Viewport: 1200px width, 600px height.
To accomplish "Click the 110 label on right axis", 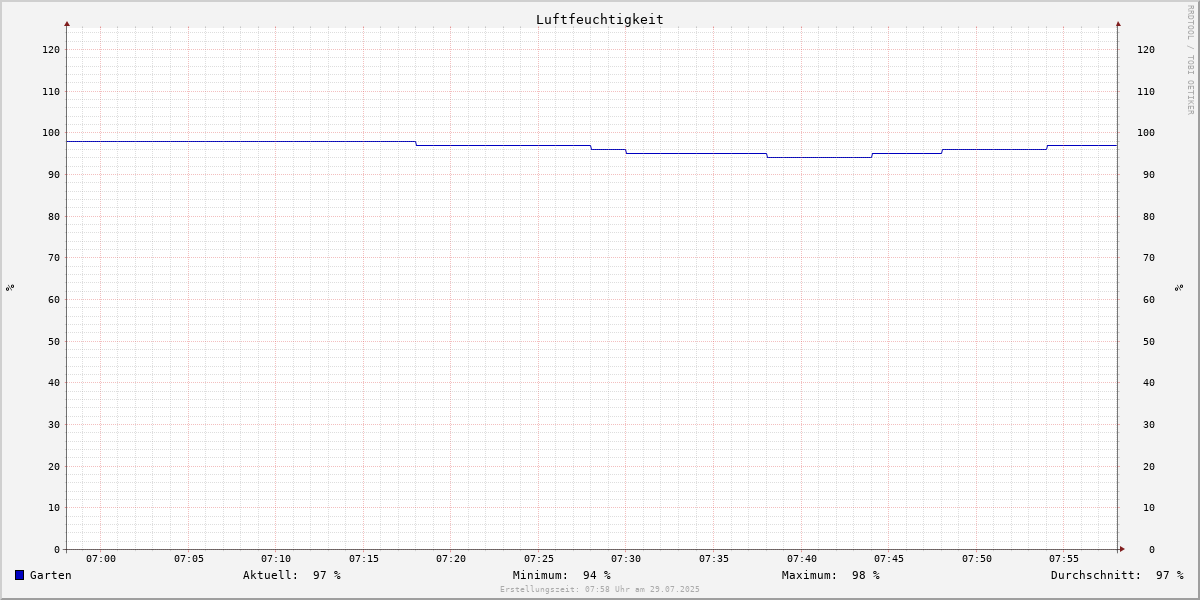I will (x=1146, y=92).
